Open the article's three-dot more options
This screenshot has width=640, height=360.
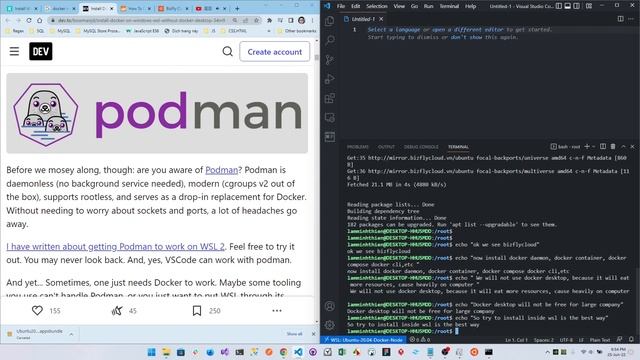(277, 311)
